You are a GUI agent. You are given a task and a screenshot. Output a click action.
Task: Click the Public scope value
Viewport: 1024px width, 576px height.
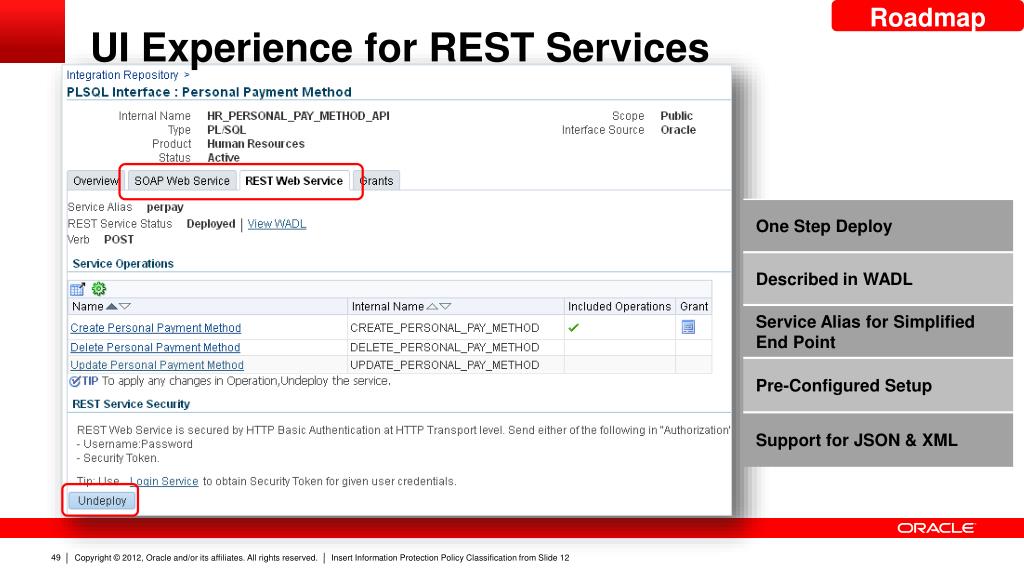coord(677,116)
